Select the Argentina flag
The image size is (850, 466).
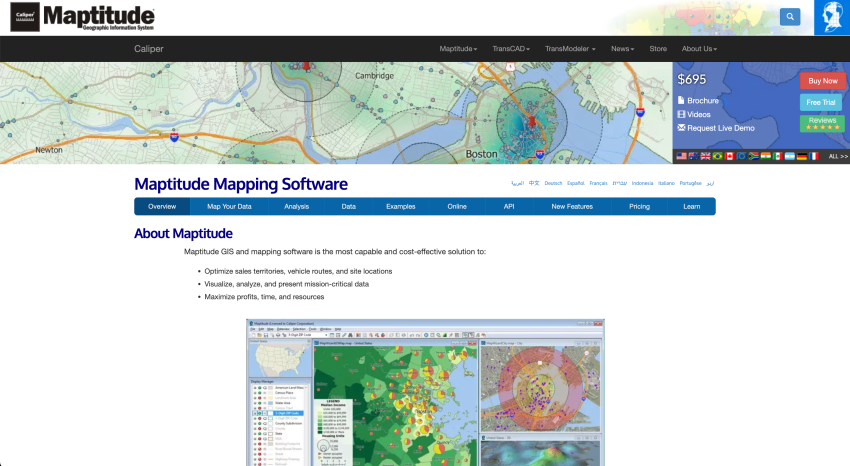790,156
